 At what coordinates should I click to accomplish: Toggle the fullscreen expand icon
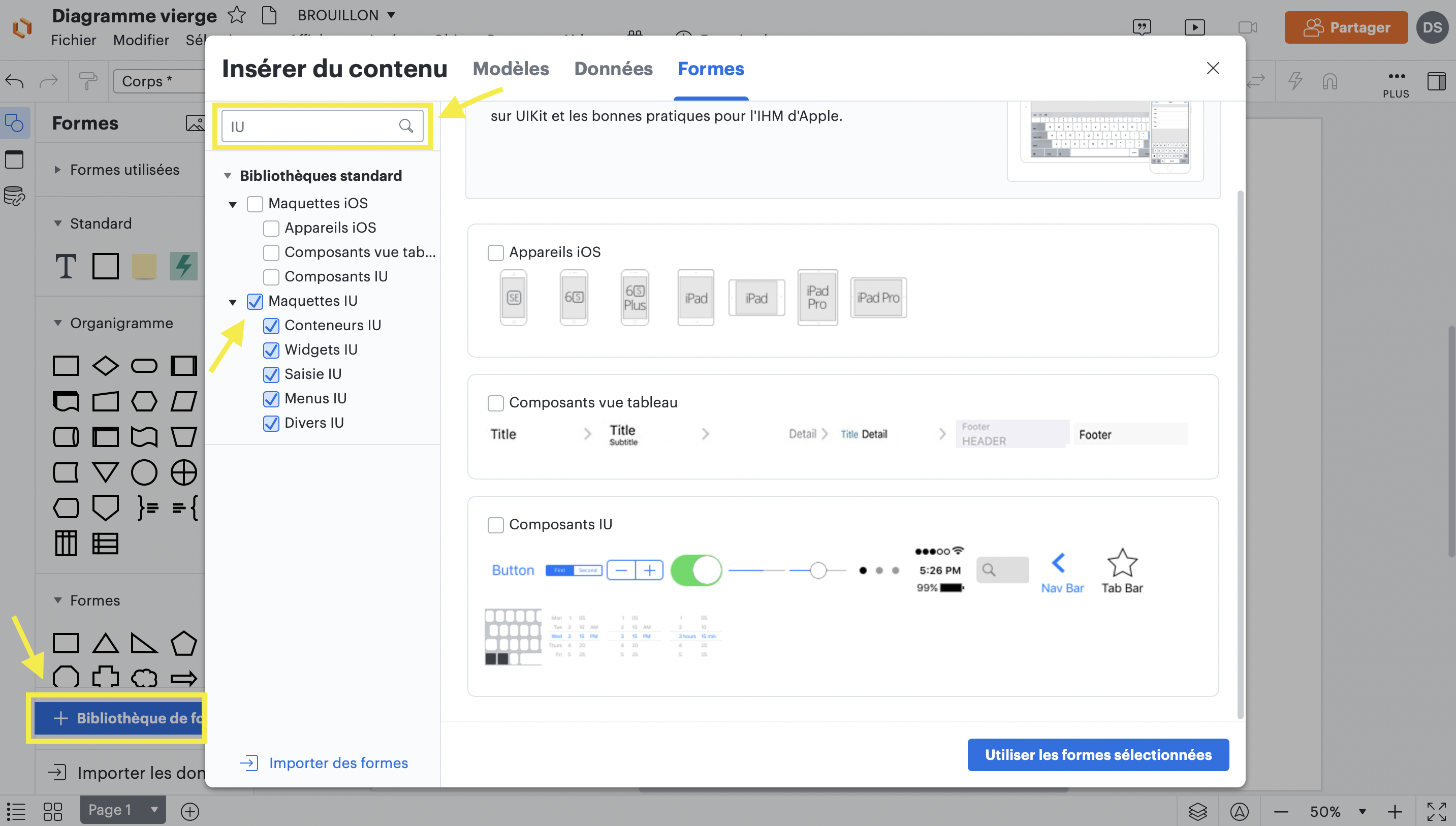point(1436,811)
